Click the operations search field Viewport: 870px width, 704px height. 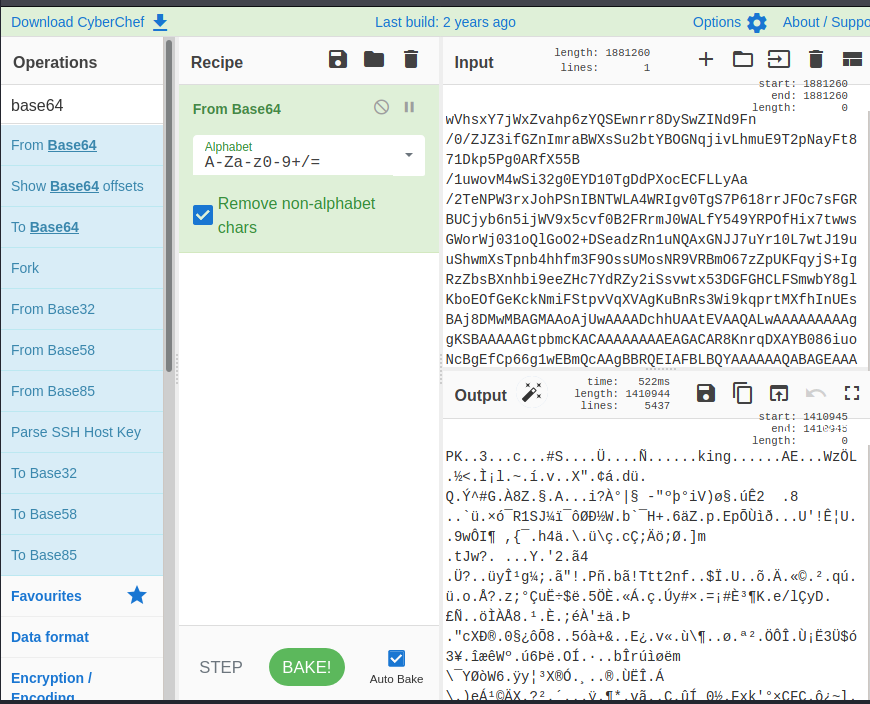(x=82, y=105)
